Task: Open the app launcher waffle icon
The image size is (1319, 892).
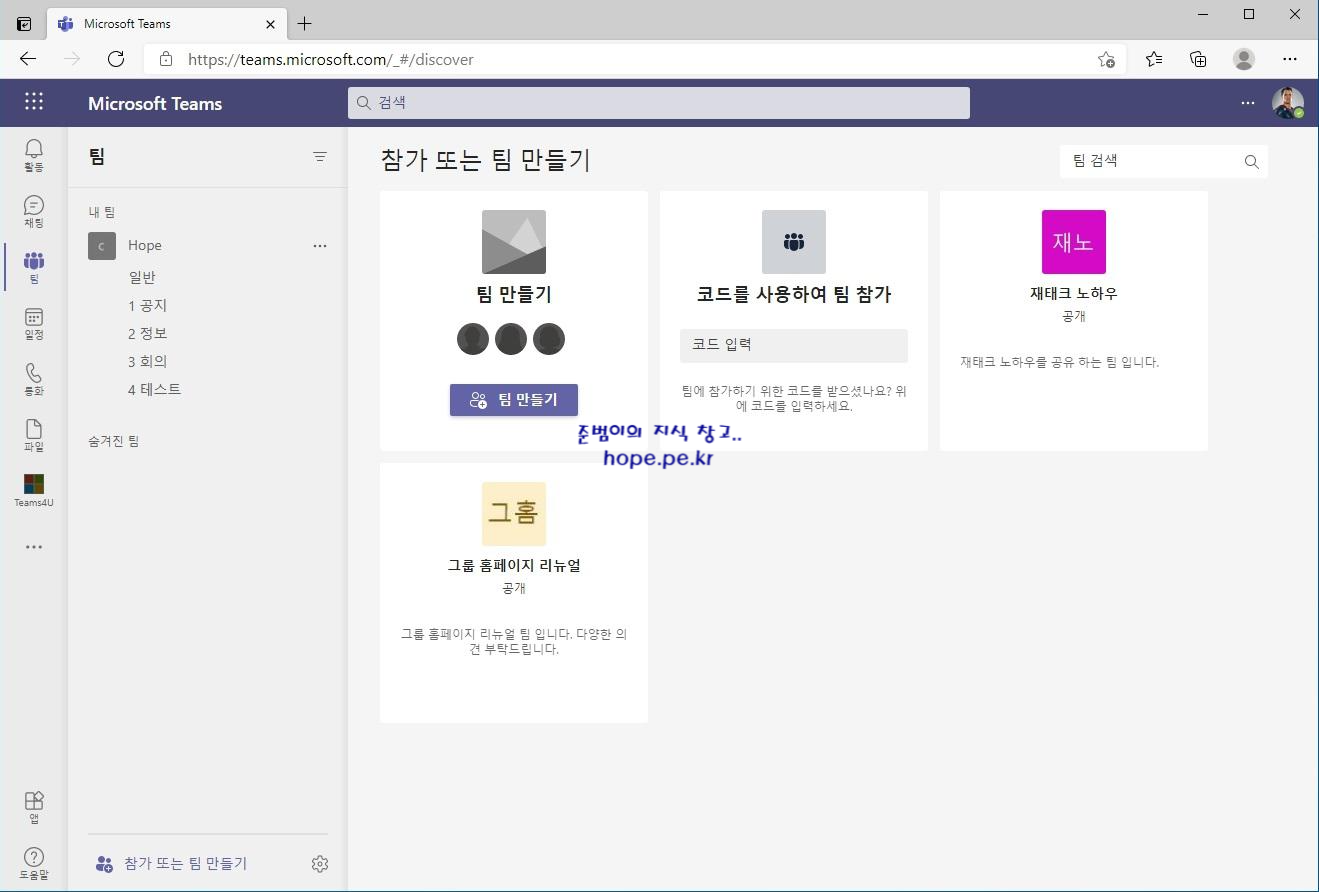Action: coord(34,102)
